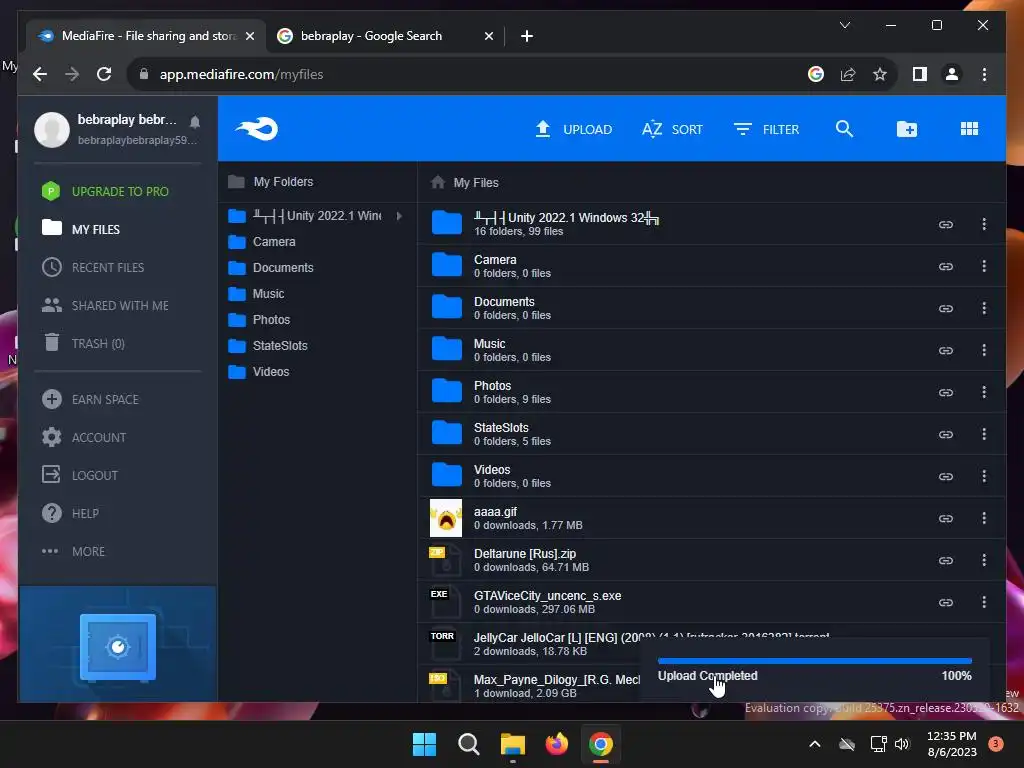Select Camera folder in folder tree
Viewport: 1024px width, 768px height.
point(262,242)
